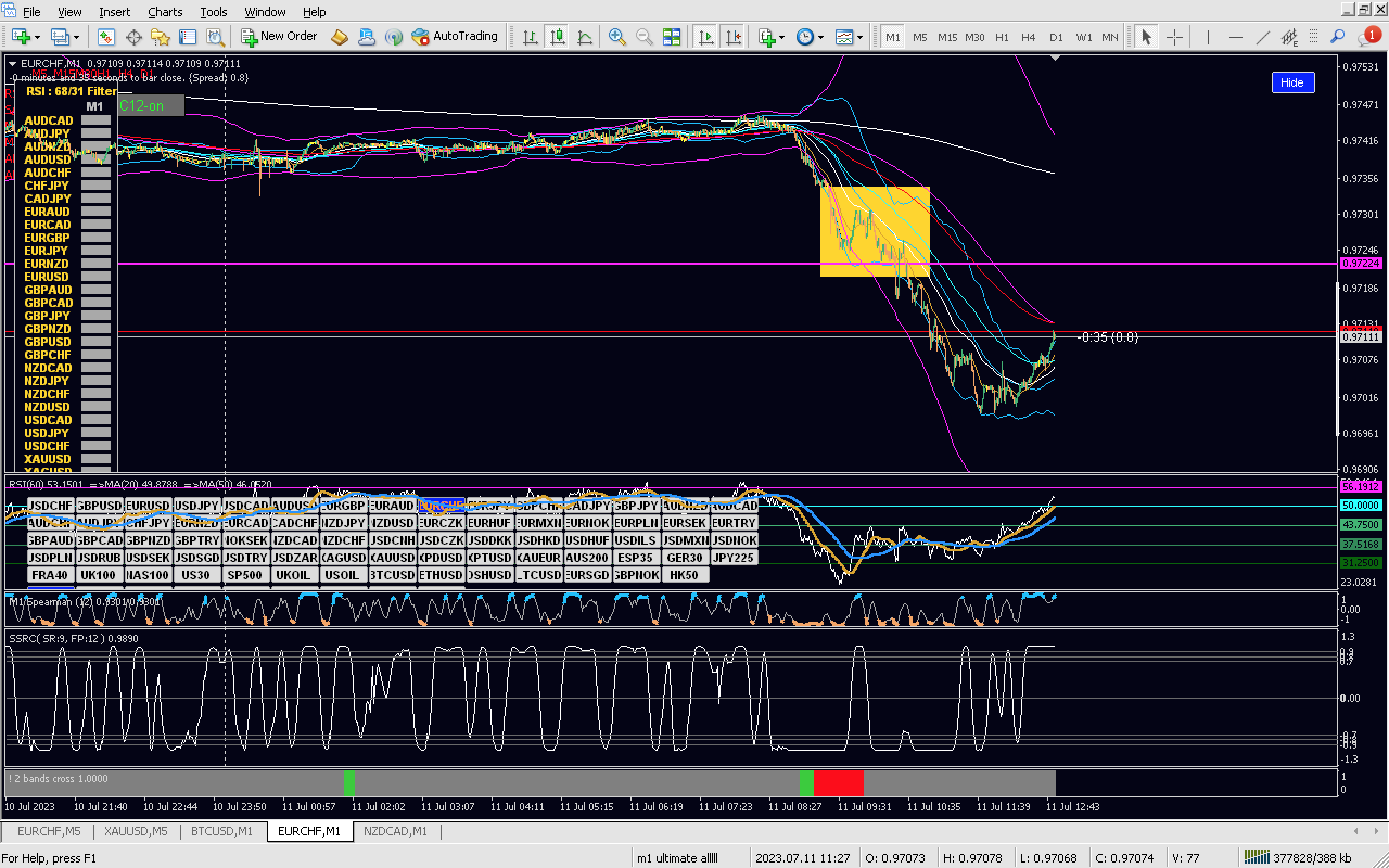Viewport: 1389px width, 868px height.
Task: Switch to the XAUUSD,M5 chart tab
Action: pos(136,831)
